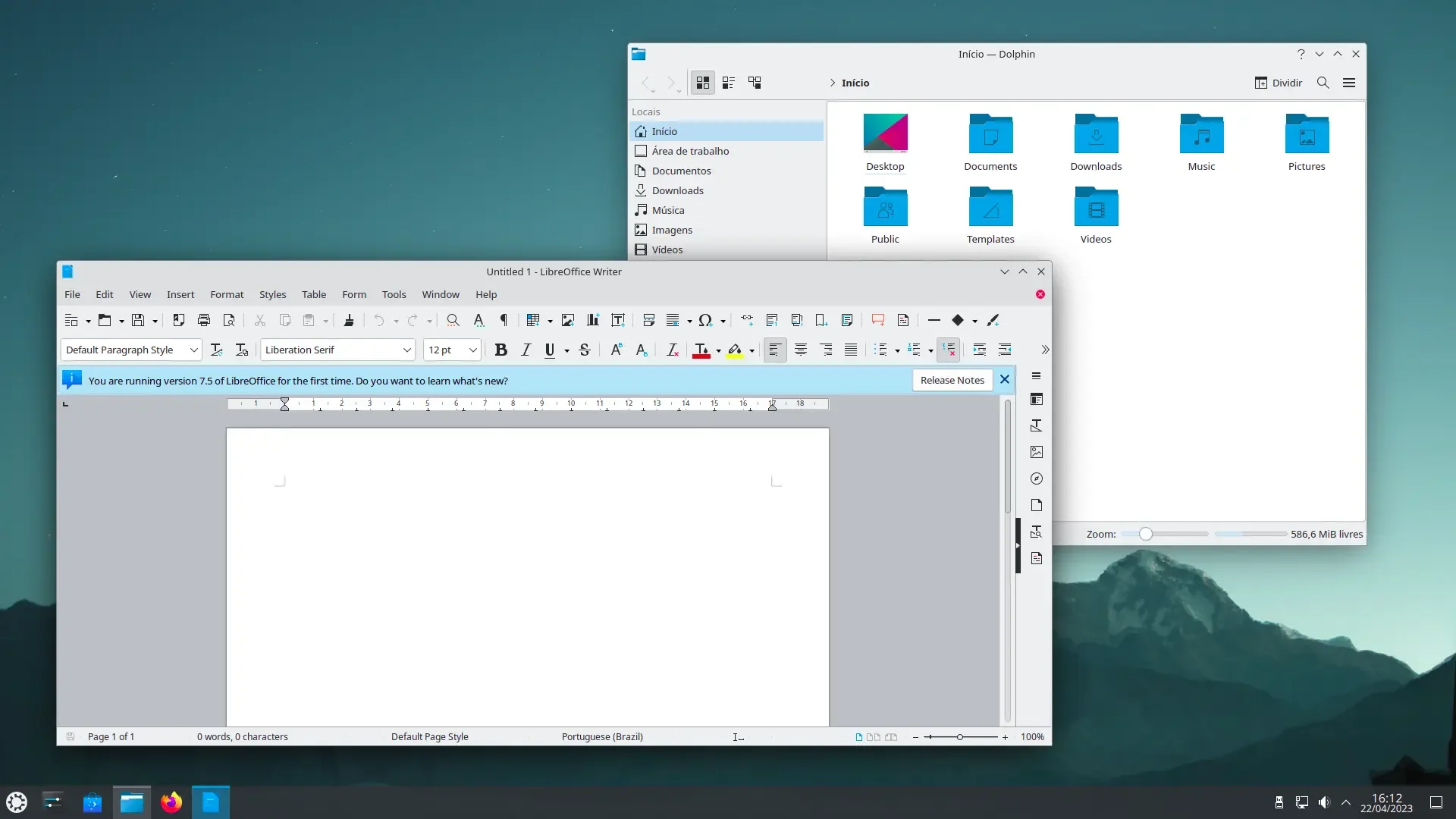
Task: Switch Dolphin to icons view mode
Action: click(703, 83)
